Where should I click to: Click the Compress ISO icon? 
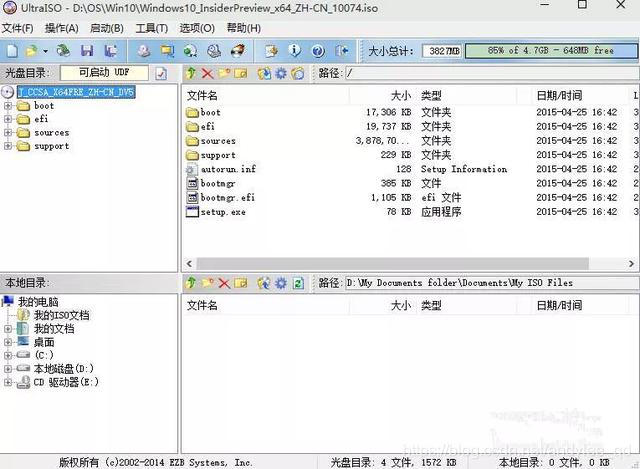(167, 51)
